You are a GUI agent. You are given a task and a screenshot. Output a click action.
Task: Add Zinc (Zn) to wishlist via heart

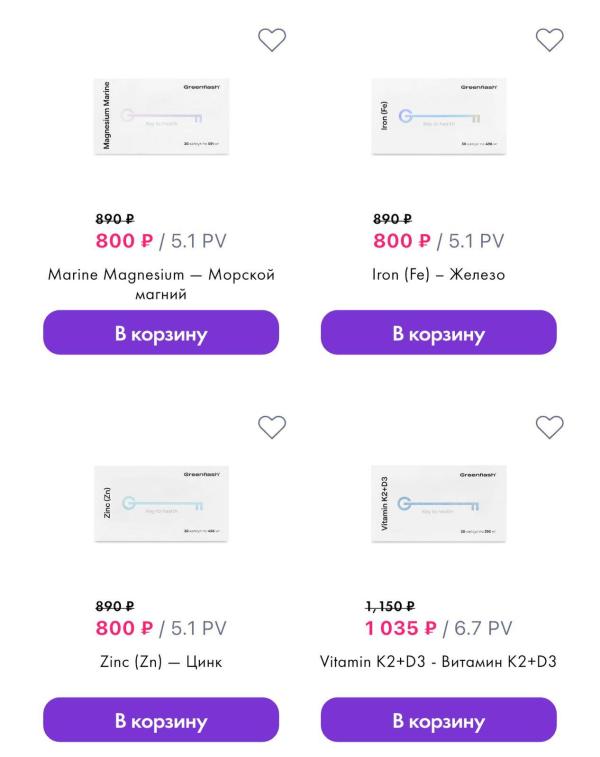pyautogui.click(x=271, y=426)
